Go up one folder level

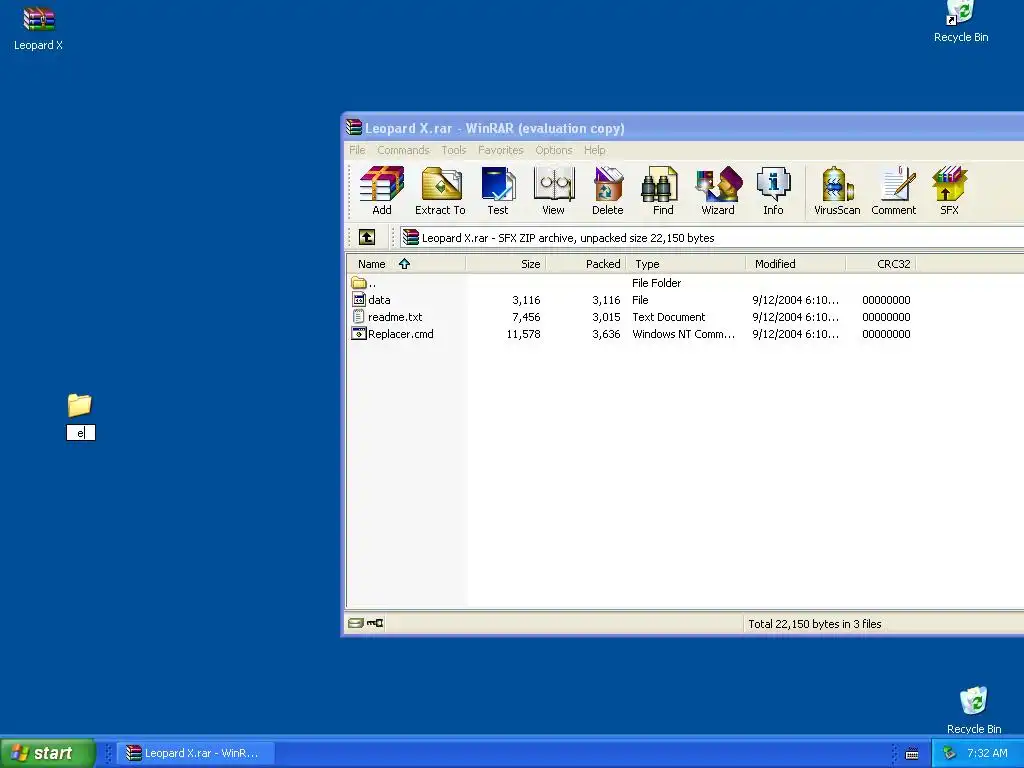coord(367,237)
